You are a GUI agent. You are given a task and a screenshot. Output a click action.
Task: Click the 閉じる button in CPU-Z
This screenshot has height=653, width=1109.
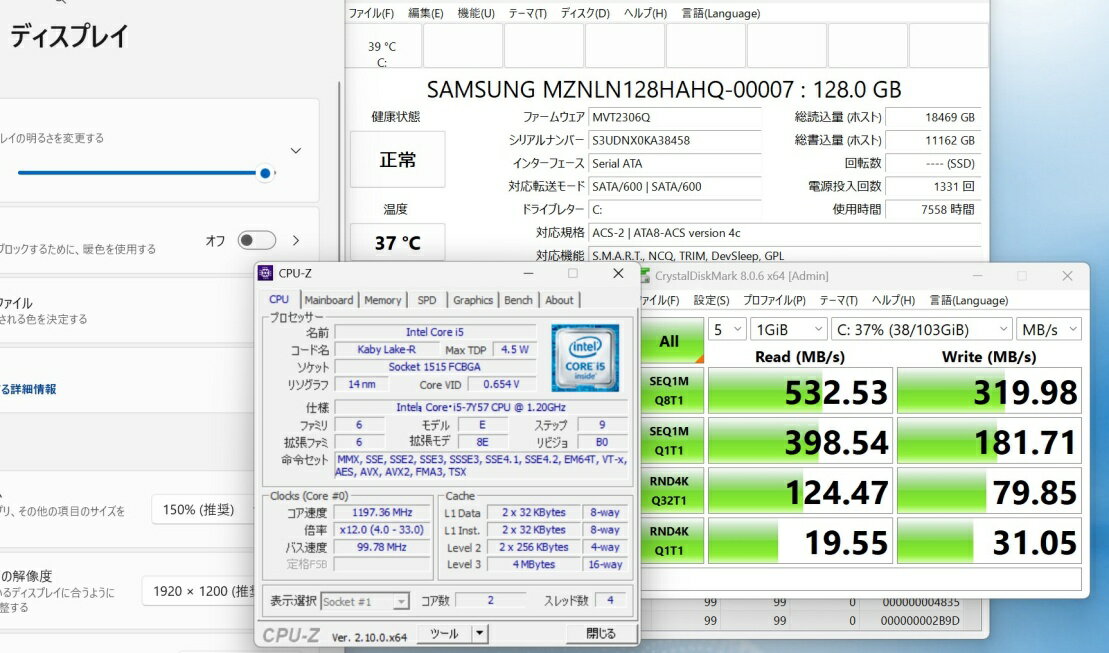600,633
